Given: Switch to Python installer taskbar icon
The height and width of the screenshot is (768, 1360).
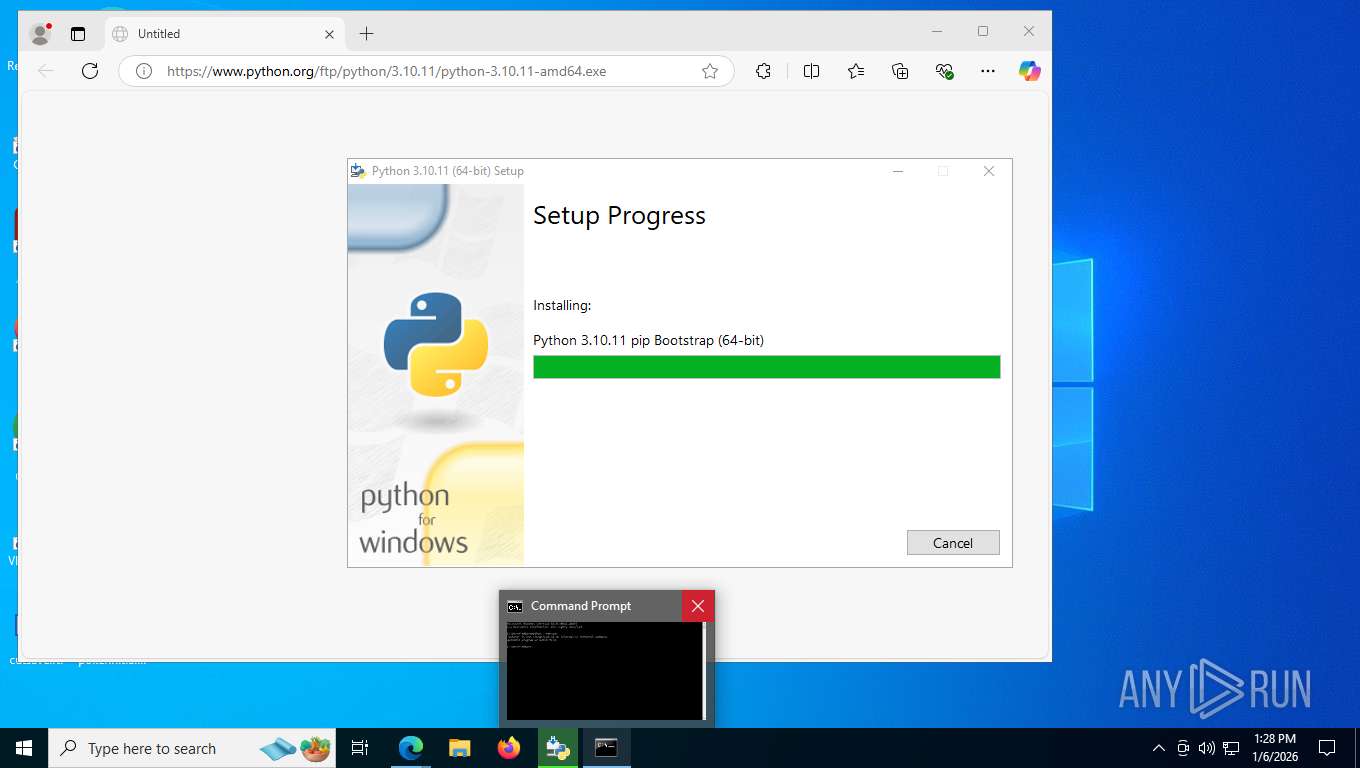Looking at the screenshot, I should tap(558, 748).
